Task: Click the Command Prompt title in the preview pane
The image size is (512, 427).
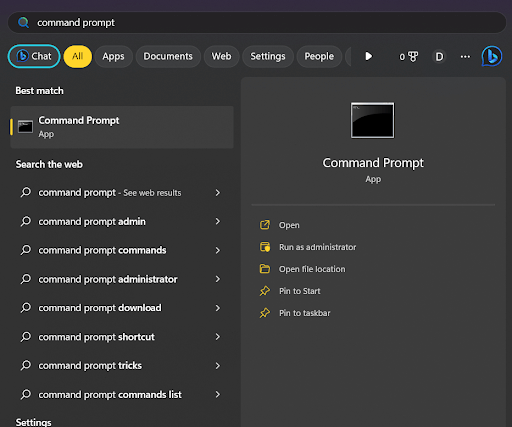Action: tap(373, 163)
